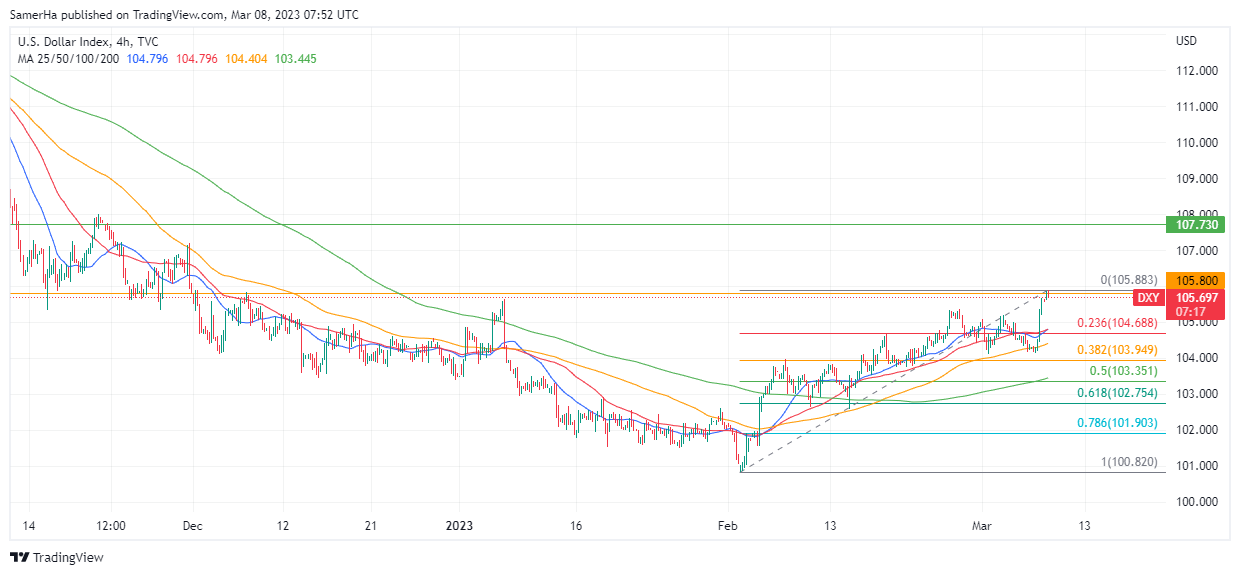Open the MA 25/50/100/200 indicator label
This screenshot has height=575, width=1240.
point(68,59)
